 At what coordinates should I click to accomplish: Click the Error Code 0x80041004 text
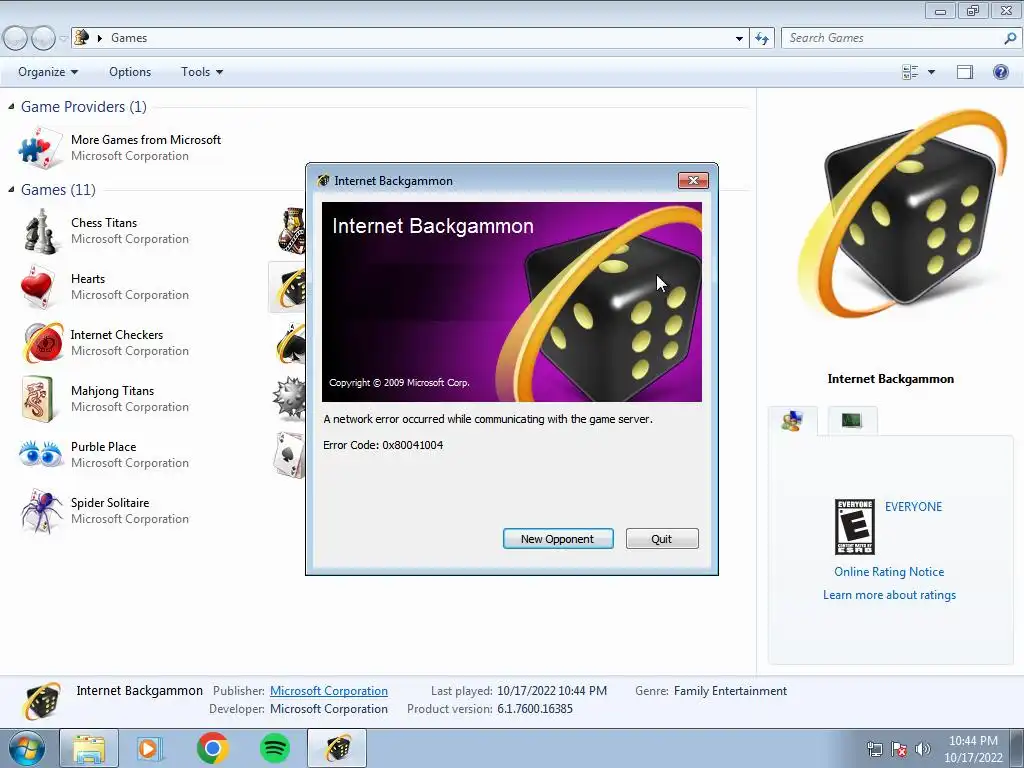pyautogui.click(x=383, y=445)
